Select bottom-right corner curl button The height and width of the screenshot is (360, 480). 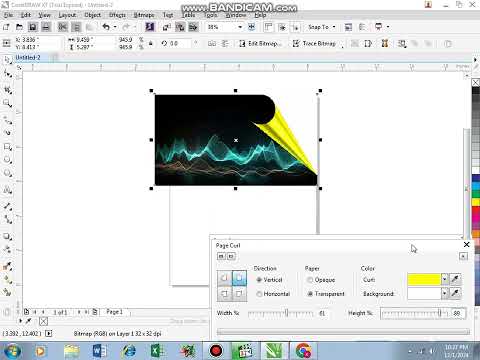[x=239, y=294]
